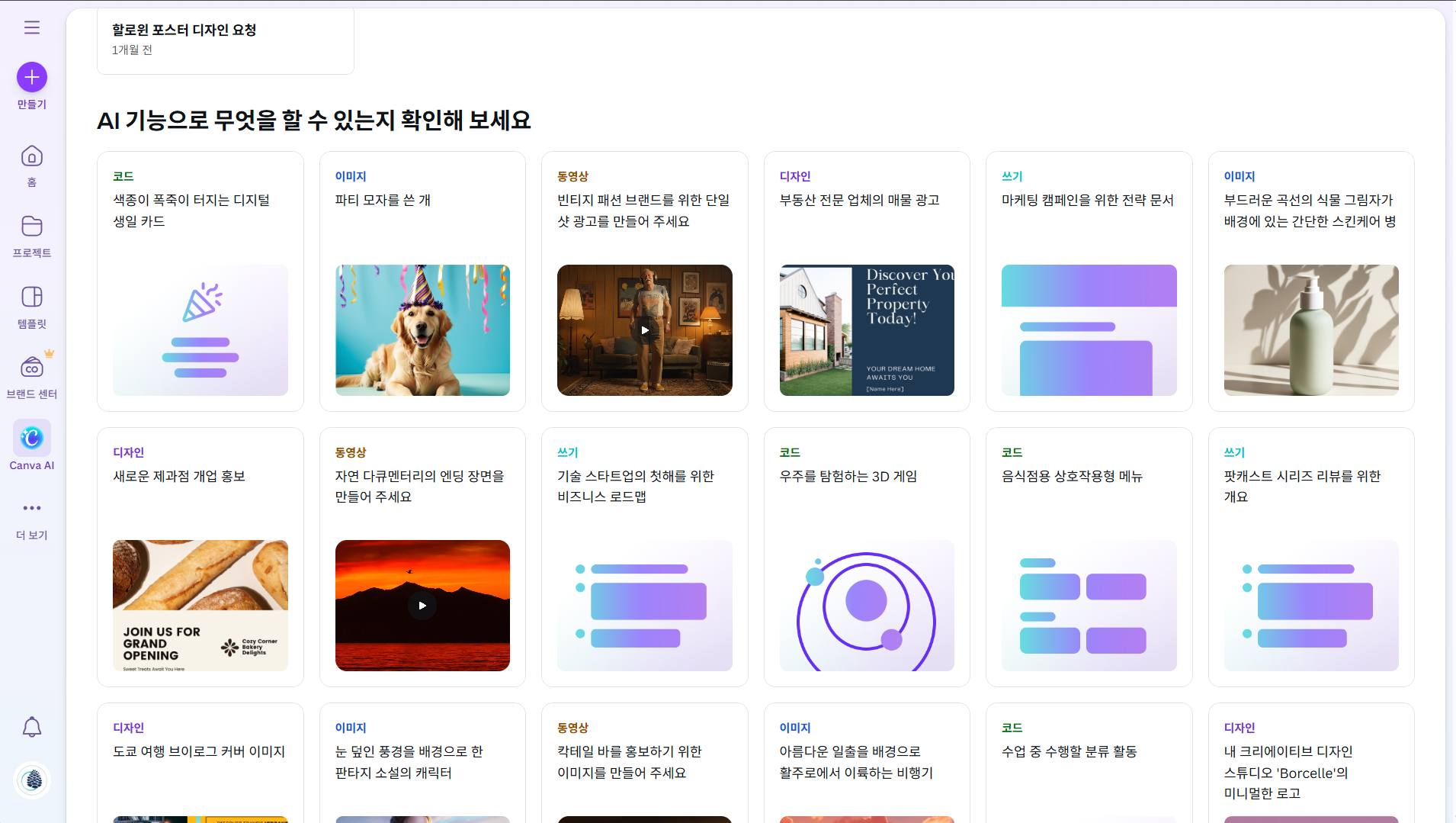1456x823 pixels.
Task: Choose the 스킨케어 병 image prompt
Action: point(1311,281)
